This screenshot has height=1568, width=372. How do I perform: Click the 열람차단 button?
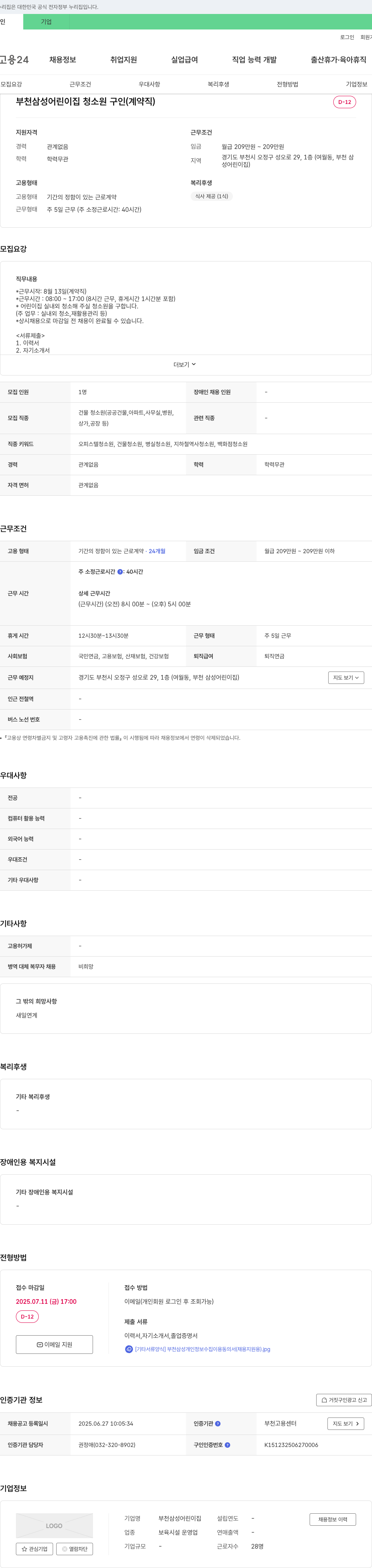pyautogui.click(x=74, y=1549)
